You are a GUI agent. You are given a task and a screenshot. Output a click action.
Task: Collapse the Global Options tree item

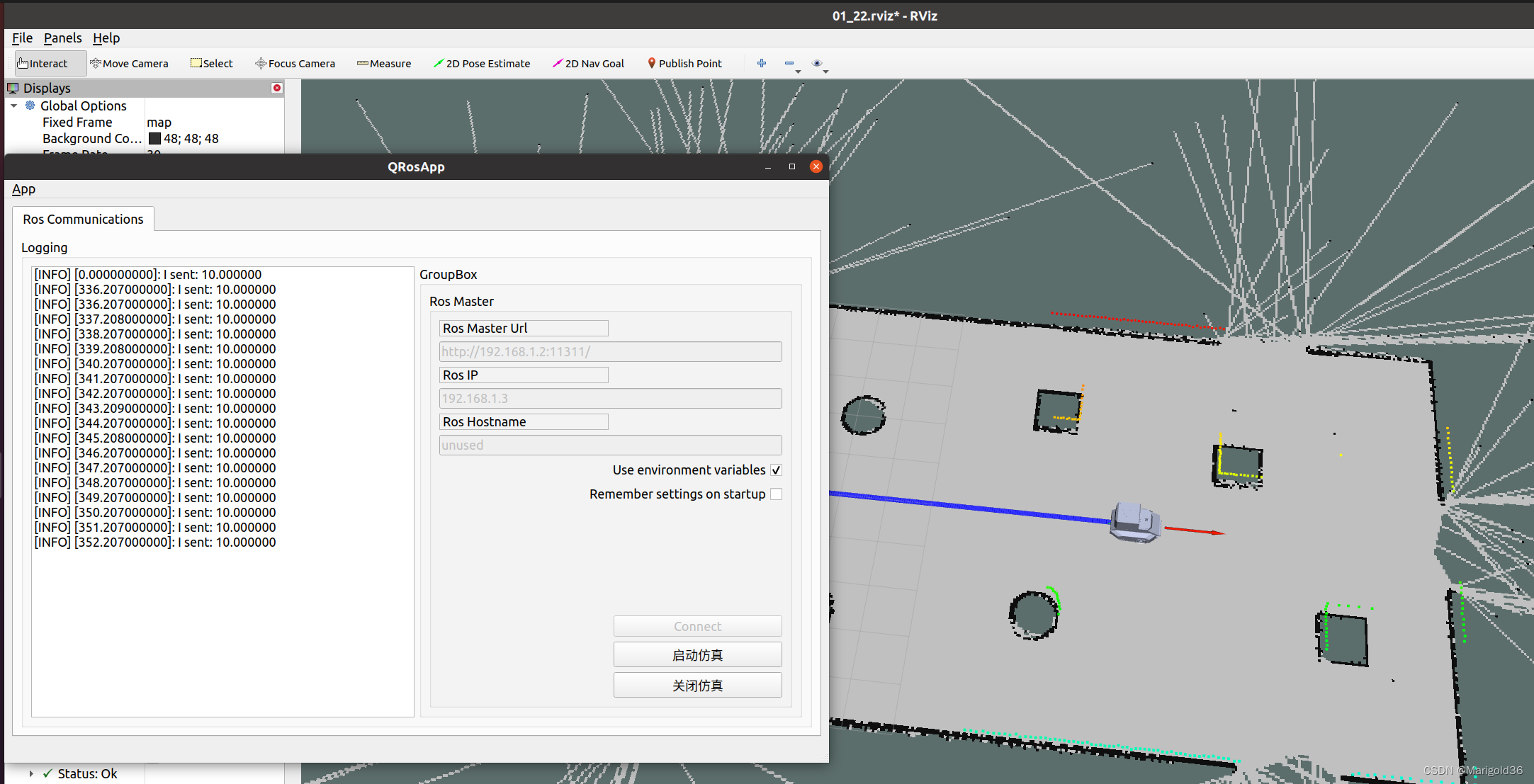click(x=14, y=106)
